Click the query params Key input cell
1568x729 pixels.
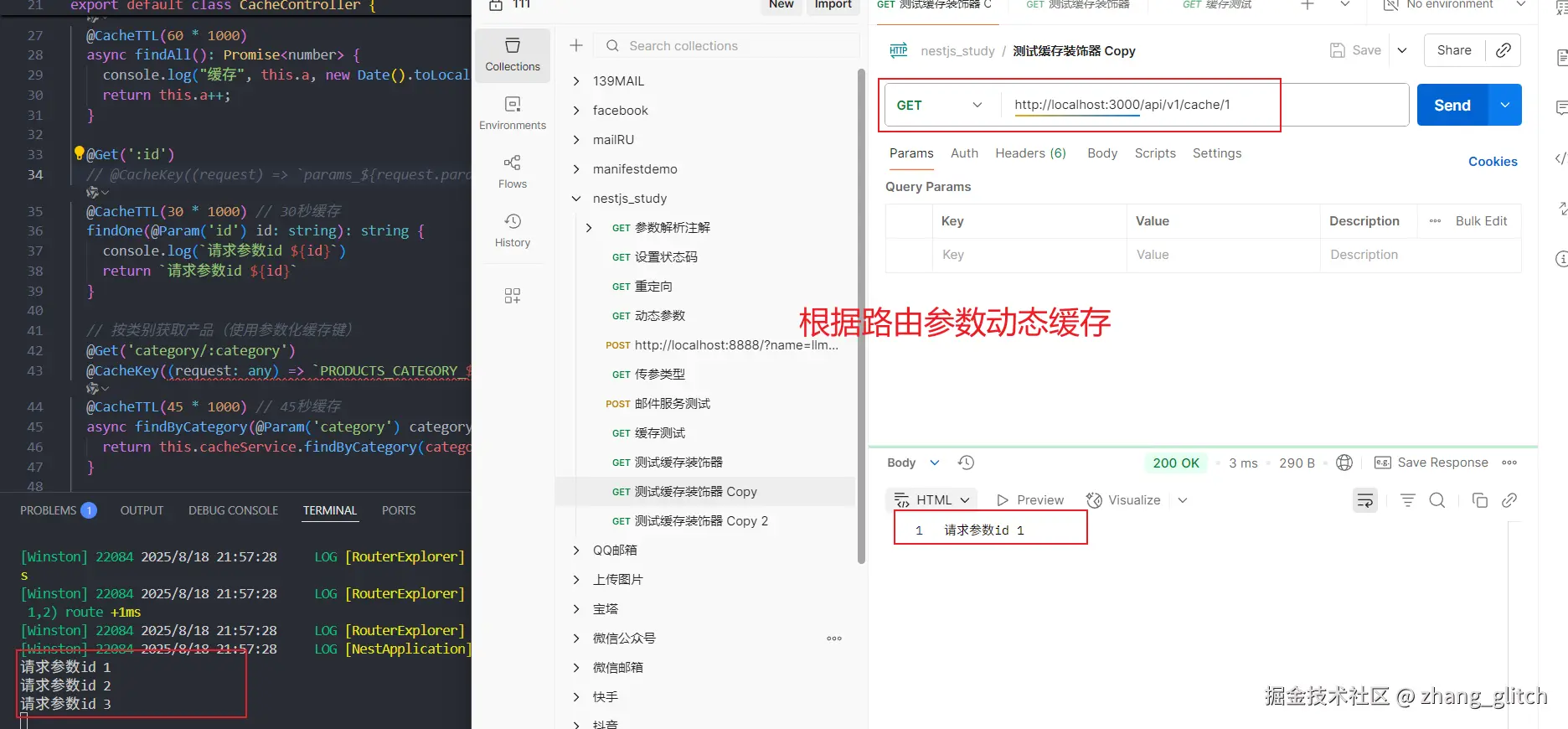point(1029,255)
